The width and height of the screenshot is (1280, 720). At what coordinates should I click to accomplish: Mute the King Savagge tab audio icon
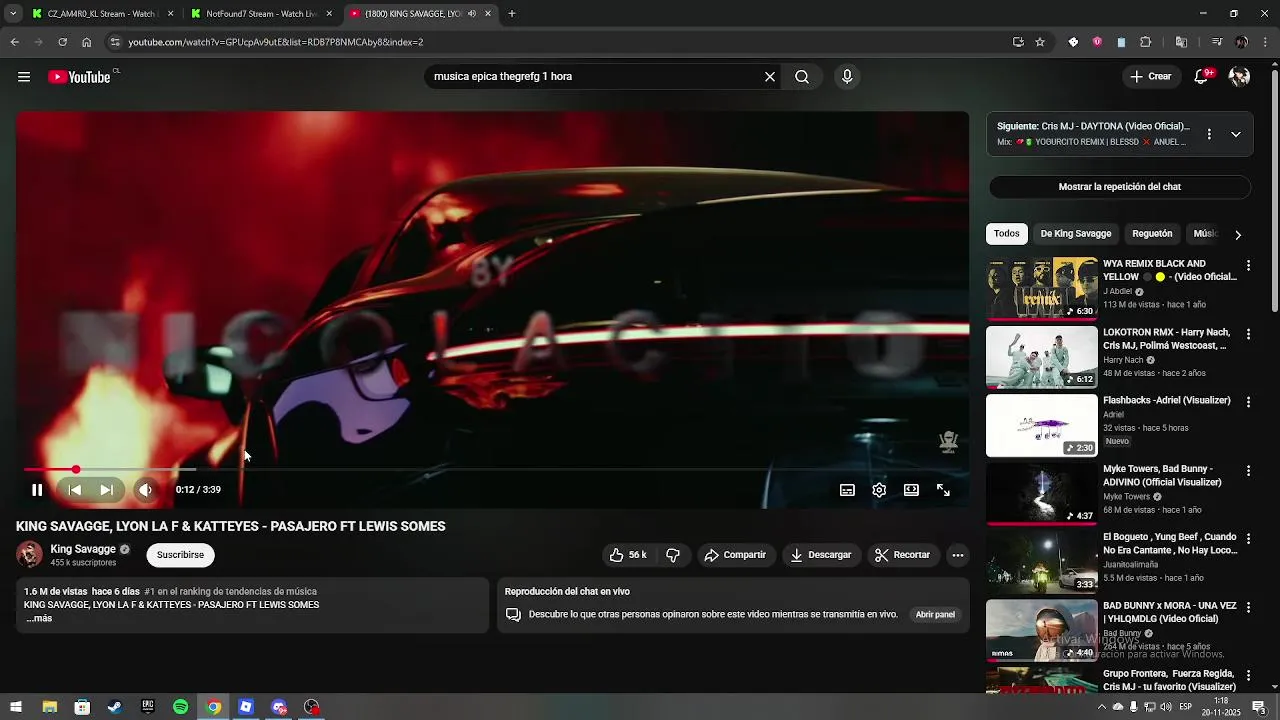point(472,14)
